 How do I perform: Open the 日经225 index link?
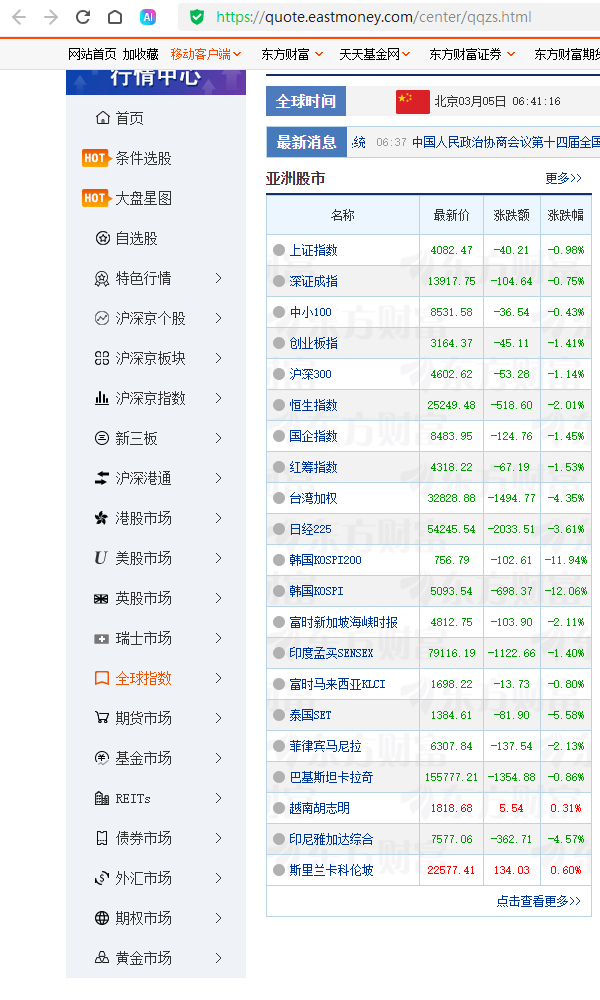[x=311, y=529]
